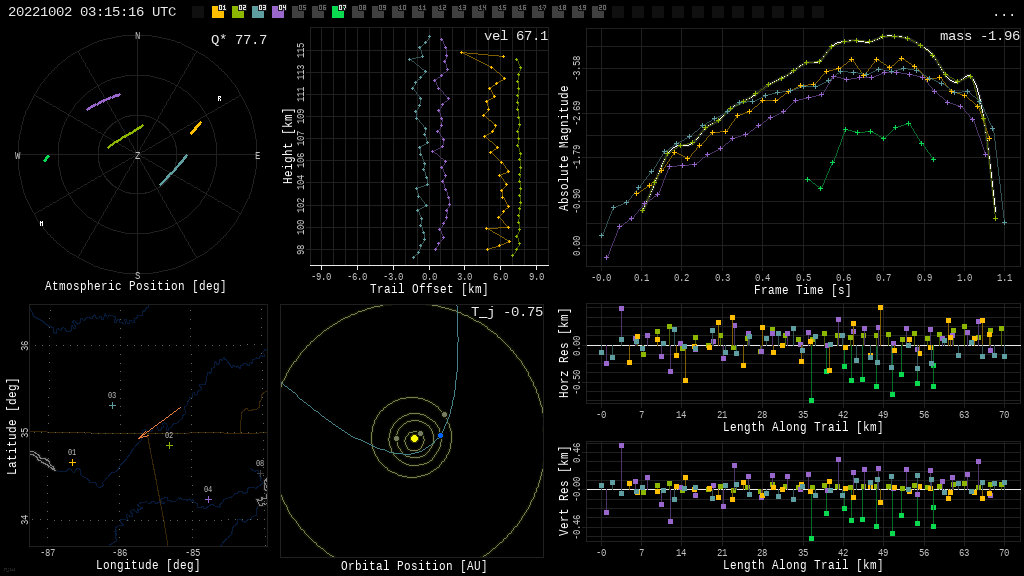This screenshot has height=576, width=1024.
Task: Click the yellow-green trail near the zenith
Action: pyautogui.click(x=125, y=136)
